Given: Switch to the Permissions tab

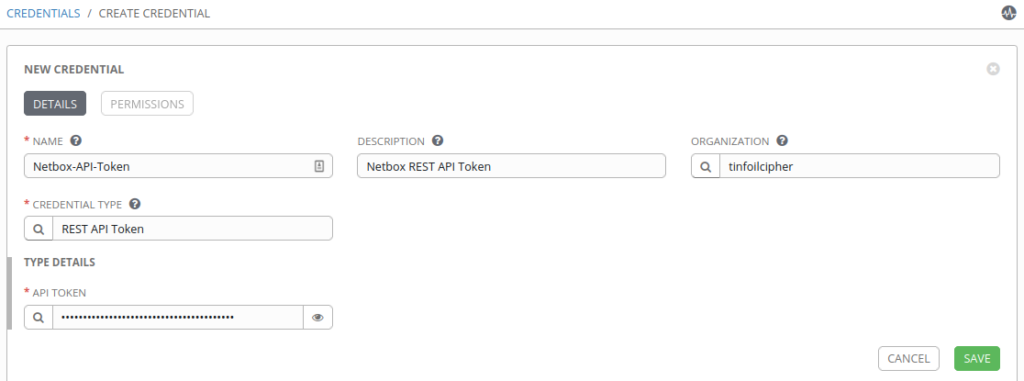Looking at the screenshot, I should tap(148, 104).
